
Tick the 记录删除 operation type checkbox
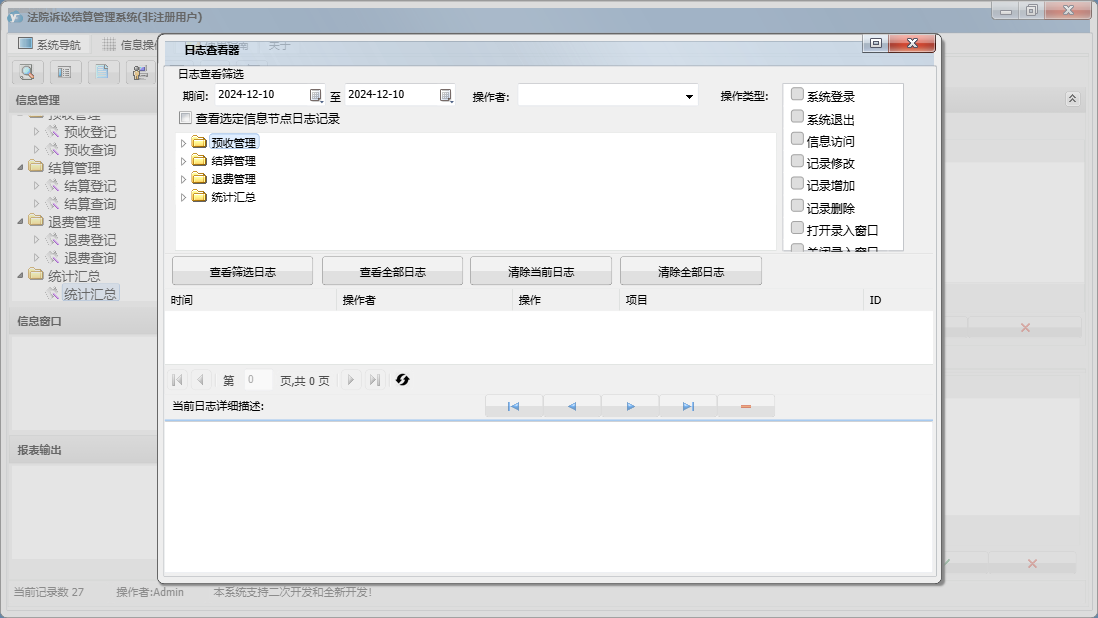797,206
